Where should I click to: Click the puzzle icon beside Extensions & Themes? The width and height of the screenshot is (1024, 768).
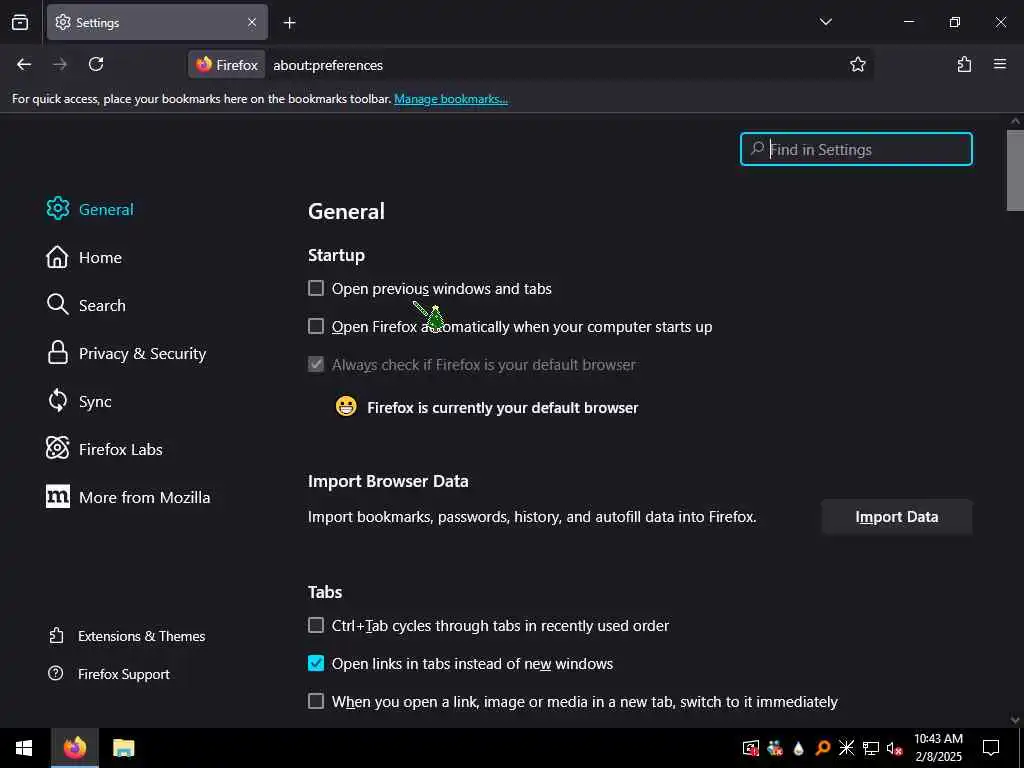pyautogui.click(x=56, y=635)
